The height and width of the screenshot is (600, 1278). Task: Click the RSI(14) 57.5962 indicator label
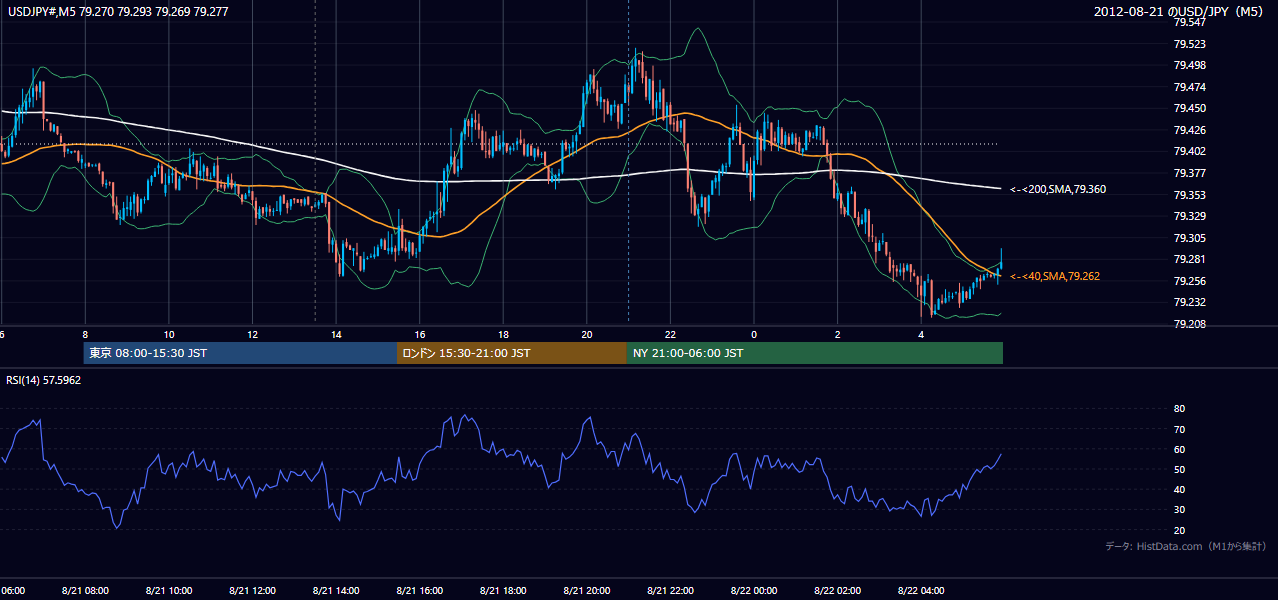tap(44, 380)
